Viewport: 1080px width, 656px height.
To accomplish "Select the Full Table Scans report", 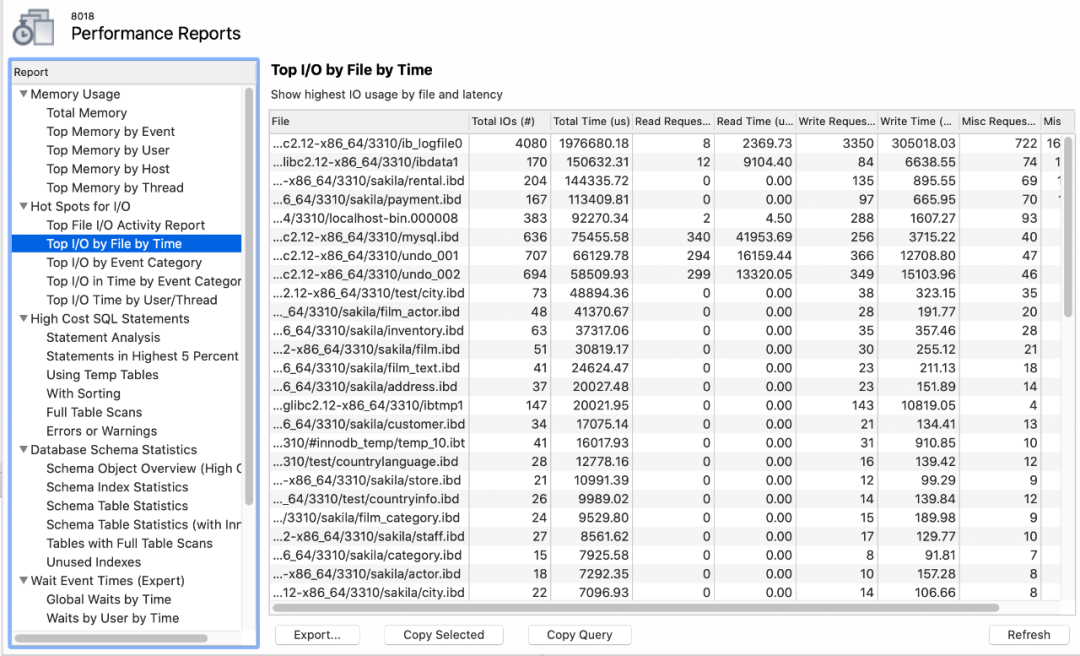I will click(94, 412).
